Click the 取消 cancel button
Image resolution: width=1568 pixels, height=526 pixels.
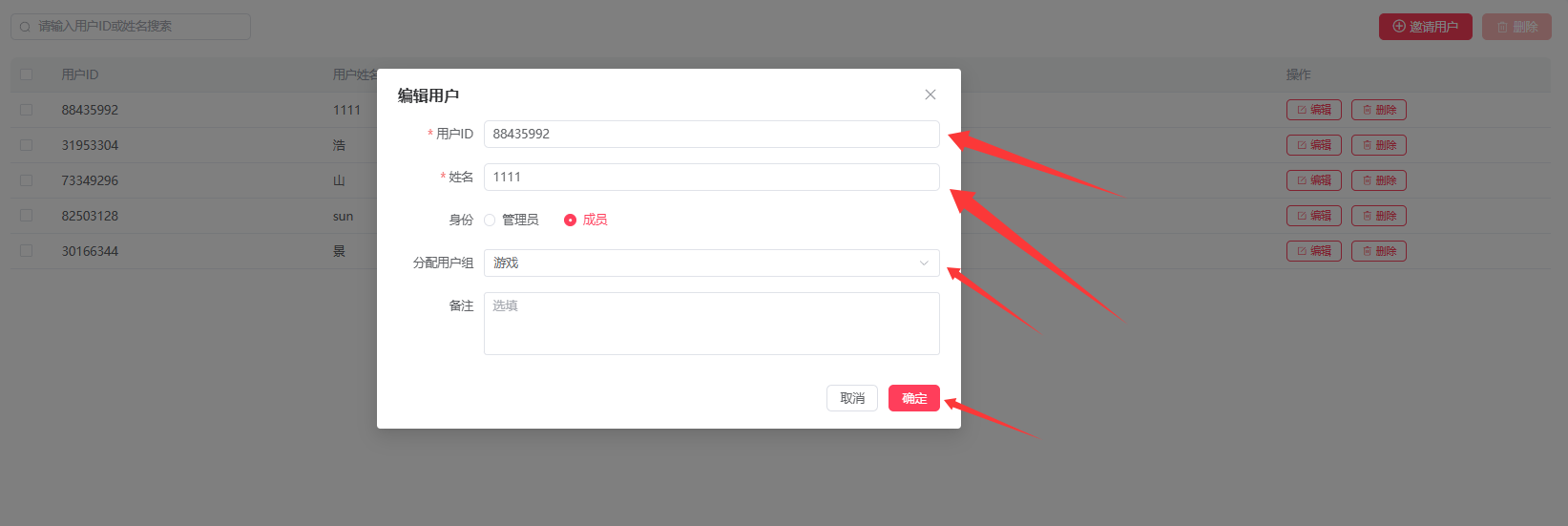tap(852, 398)
